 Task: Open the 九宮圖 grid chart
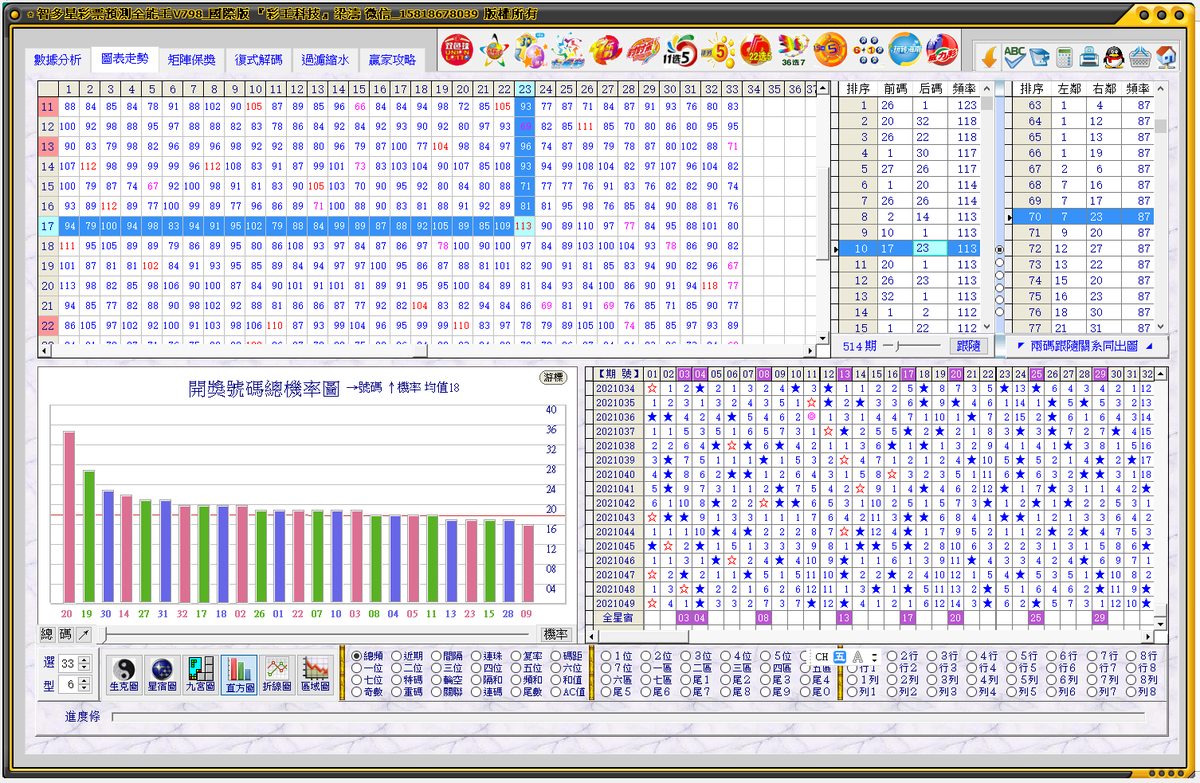pos(200,675)
